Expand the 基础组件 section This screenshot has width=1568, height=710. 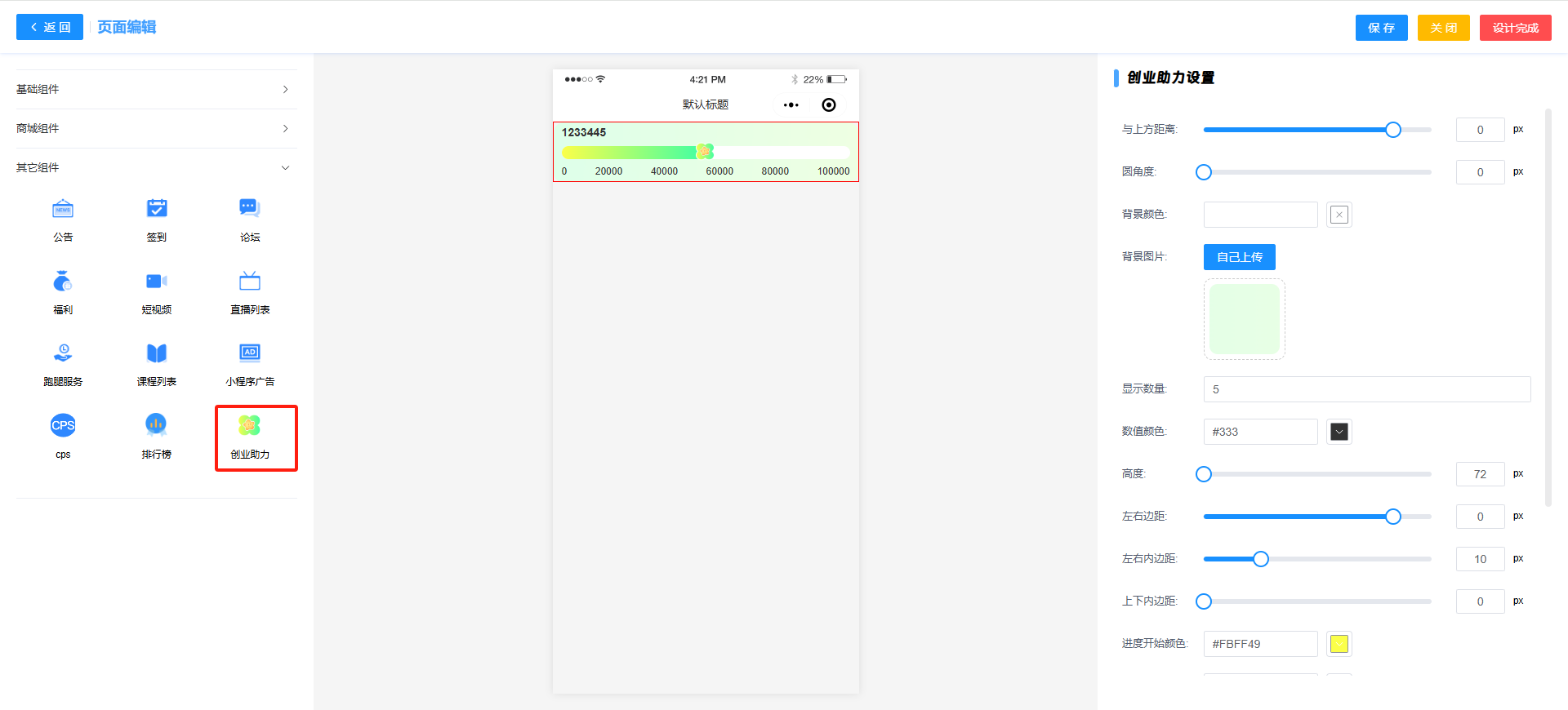click(156, 89)
